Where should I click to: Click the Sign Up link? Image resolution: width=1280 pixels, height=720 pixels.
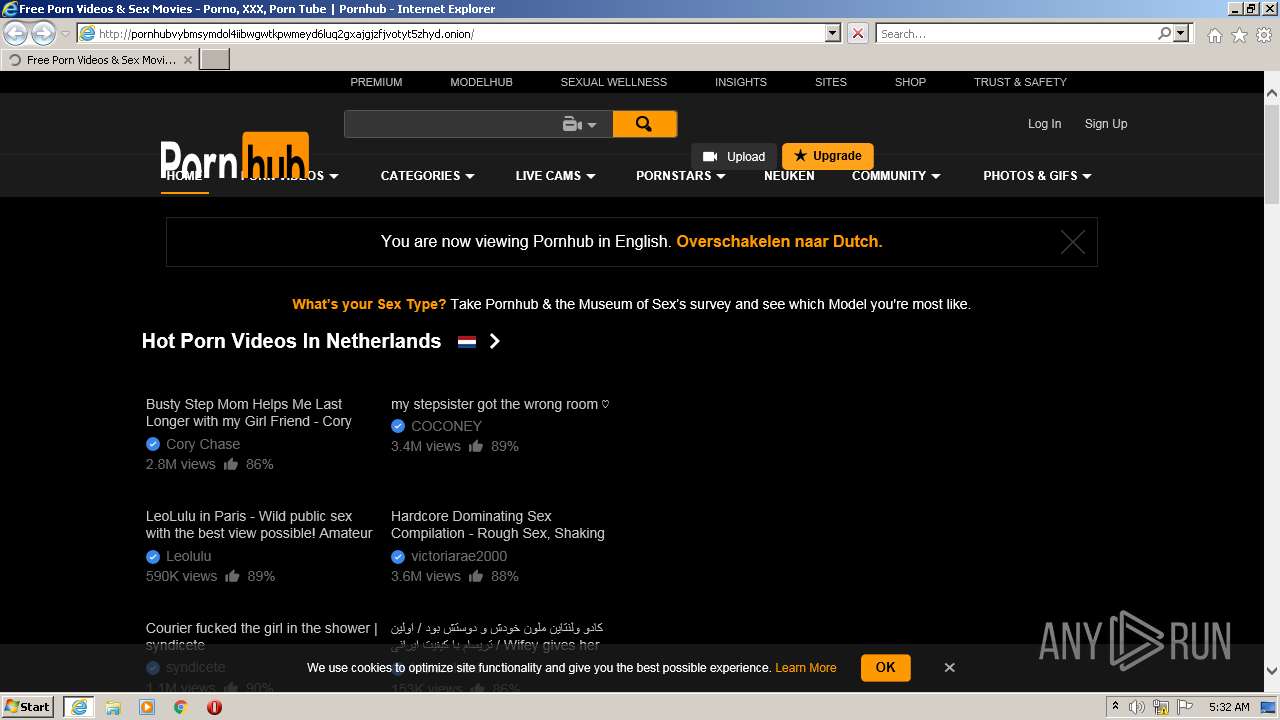1106,124
